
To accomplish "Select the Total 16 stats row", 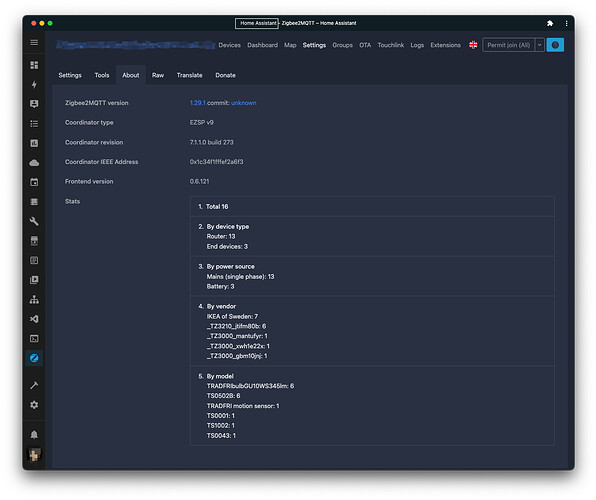I will [372, 206].
